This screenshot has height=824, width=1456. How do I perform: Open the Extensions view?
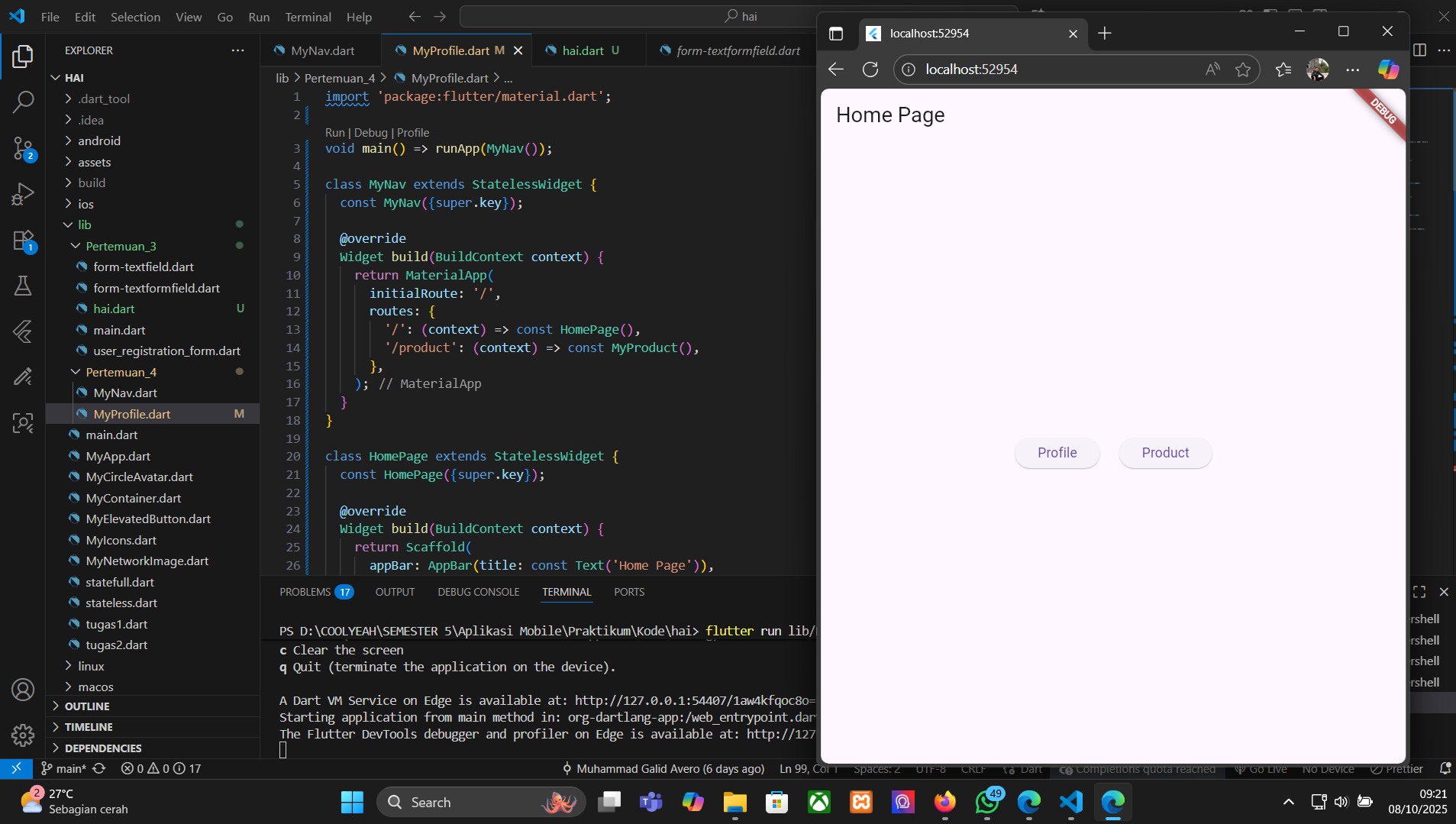[23, 241]
